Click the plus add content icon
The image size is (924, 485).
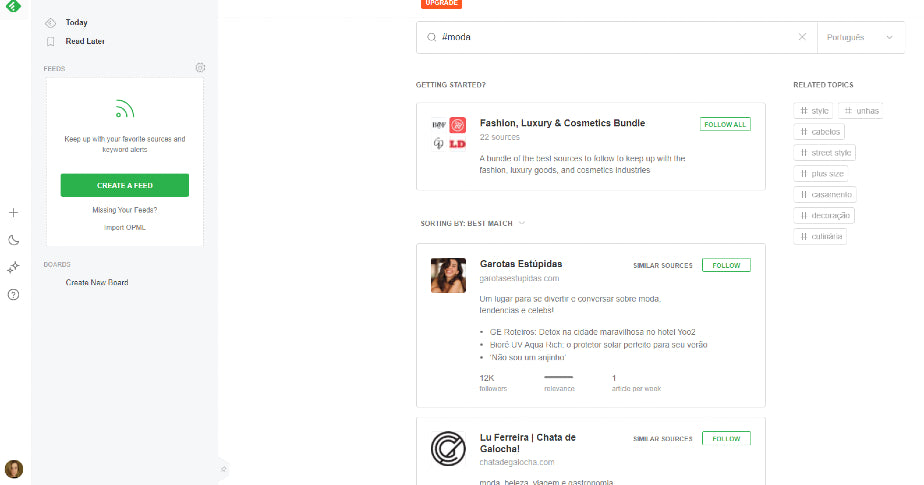point(14,213)
